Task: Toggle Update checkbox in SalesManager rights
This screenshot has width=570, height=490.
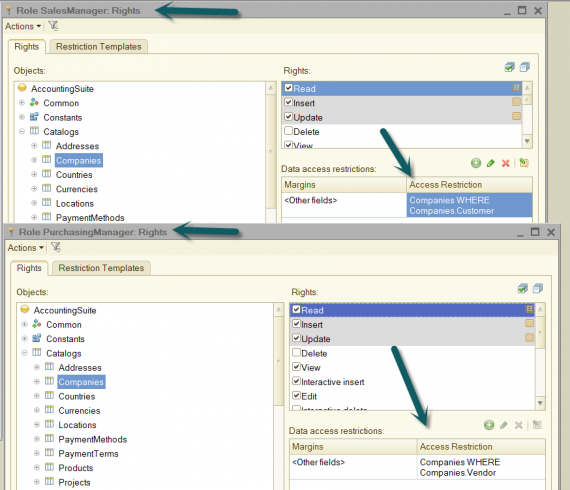Action: (288, 116)
